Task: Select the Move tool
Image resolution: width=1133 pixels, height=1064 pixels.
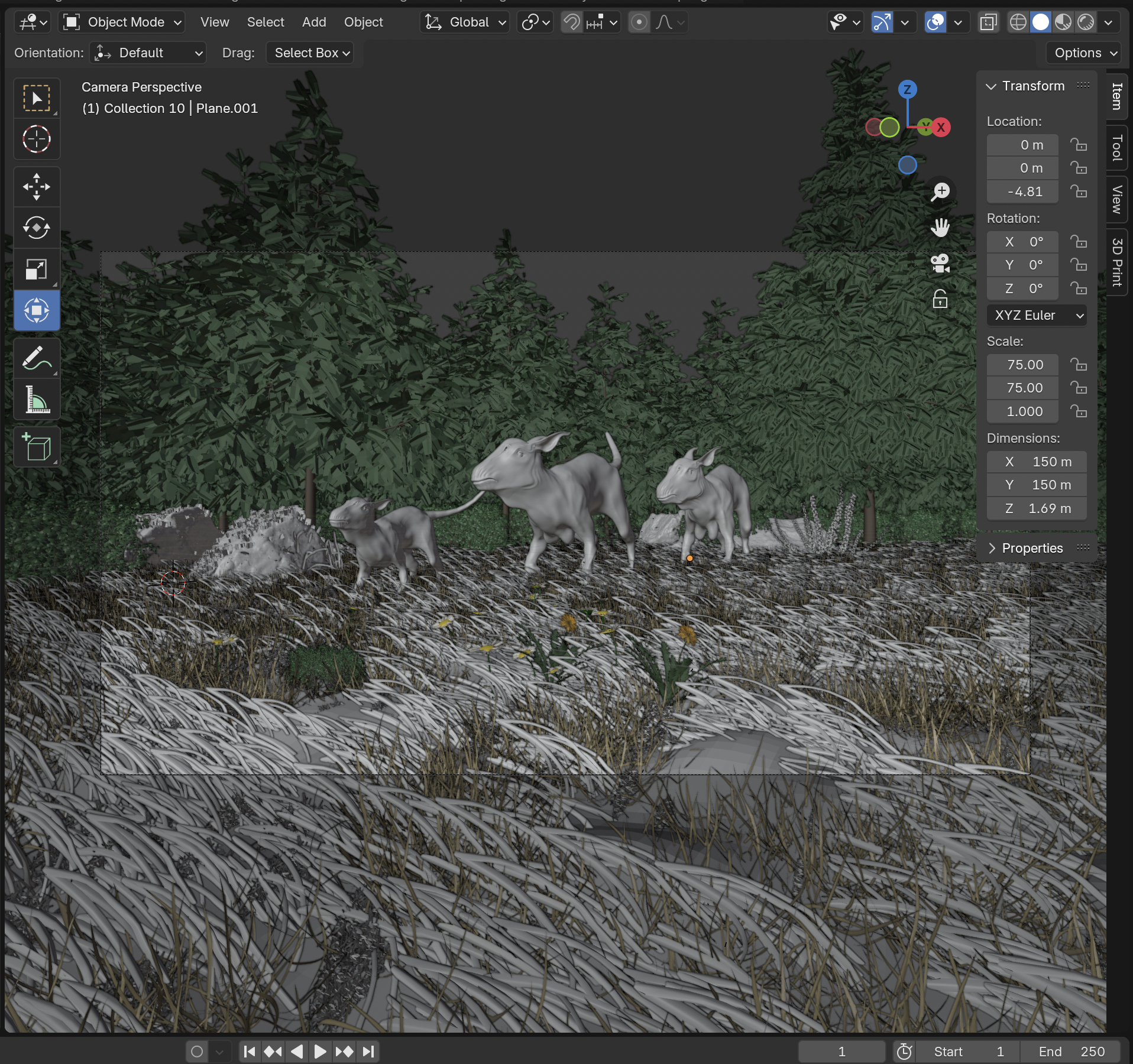Action: pyautogui.click(x=37, y=187)
